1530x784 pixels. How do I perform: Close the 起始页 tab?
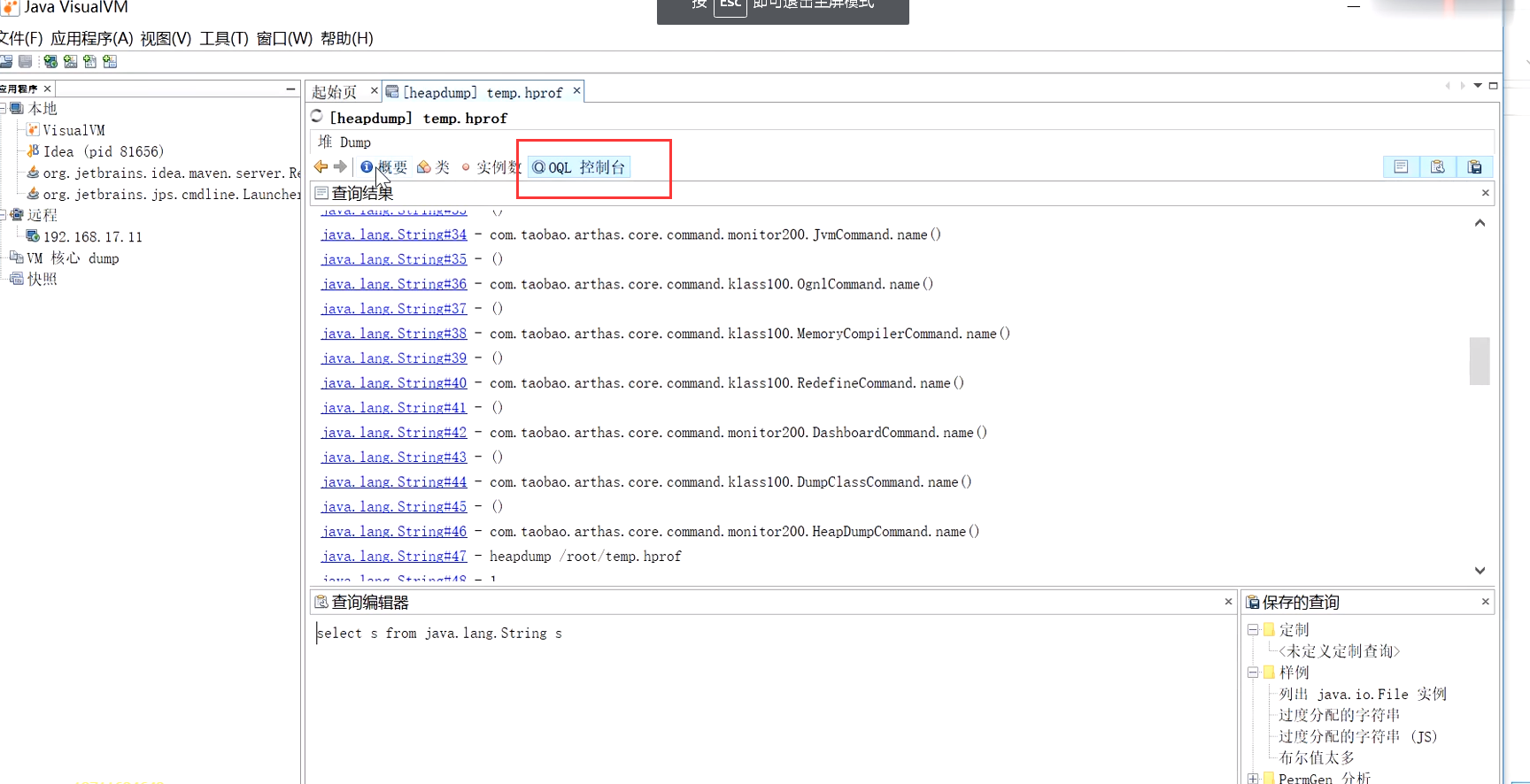(374, 90)
